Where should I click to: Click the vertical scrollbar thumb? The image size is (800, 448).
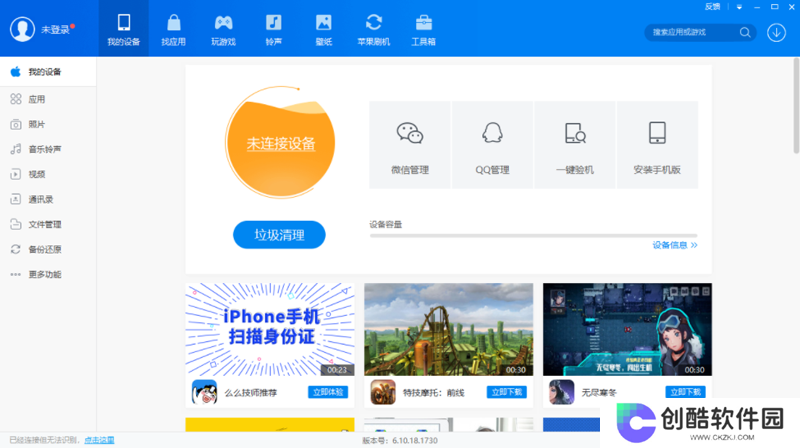pyautogui.click(x=796, y=106)
